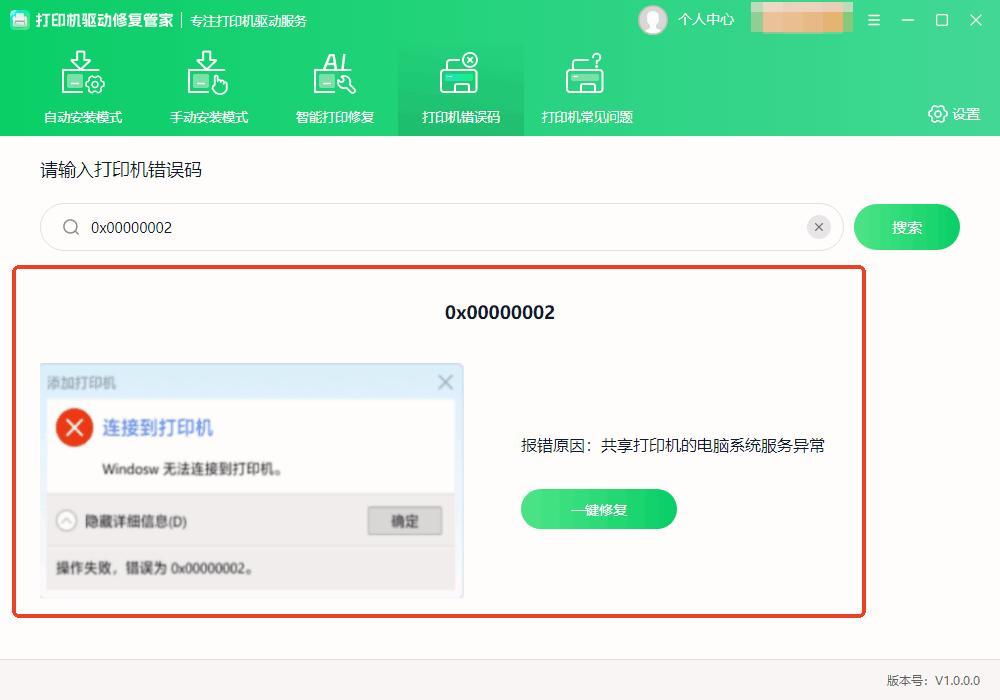Click the 设置 label text

(966, 114)
